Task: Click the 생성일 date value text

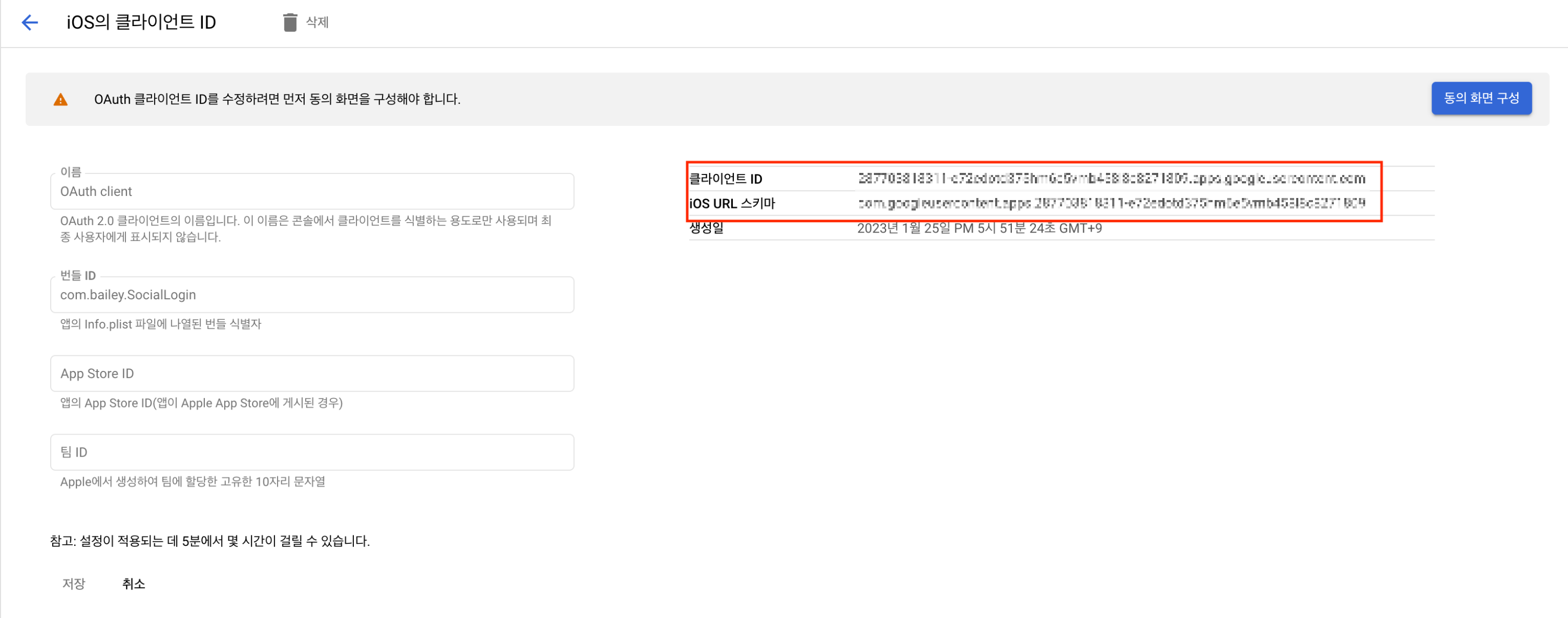Action: tap(979, 228)
